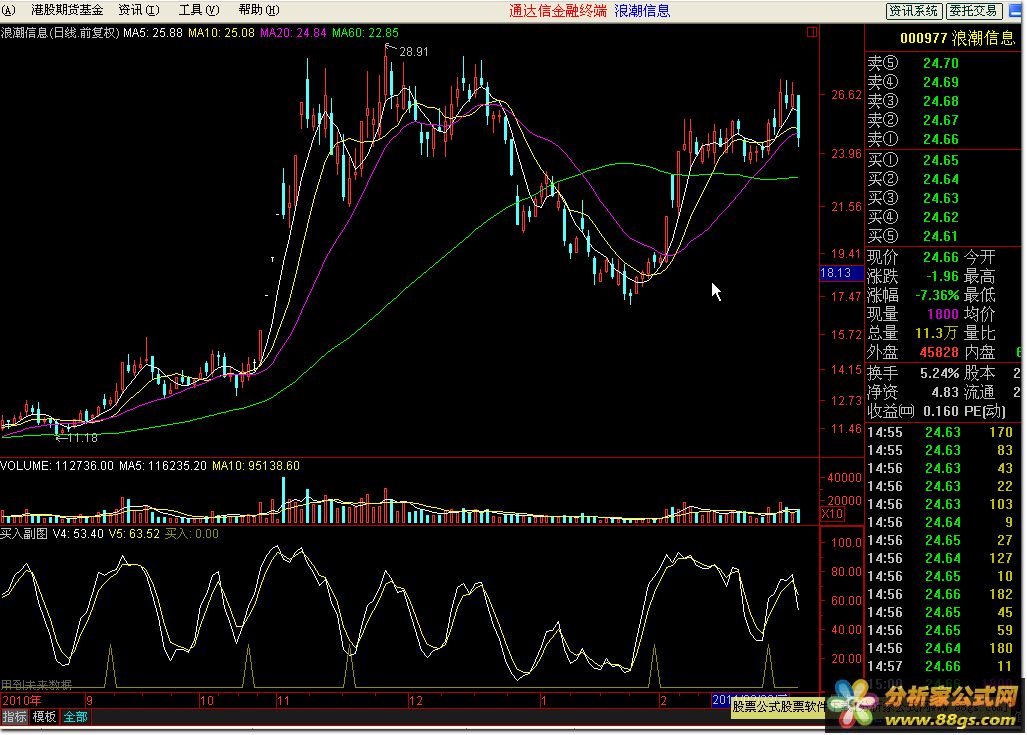This screenshot has height=735, width=1027.
Task: Select the 全部 tab at bottom
Action: click(x=75, y=717)
